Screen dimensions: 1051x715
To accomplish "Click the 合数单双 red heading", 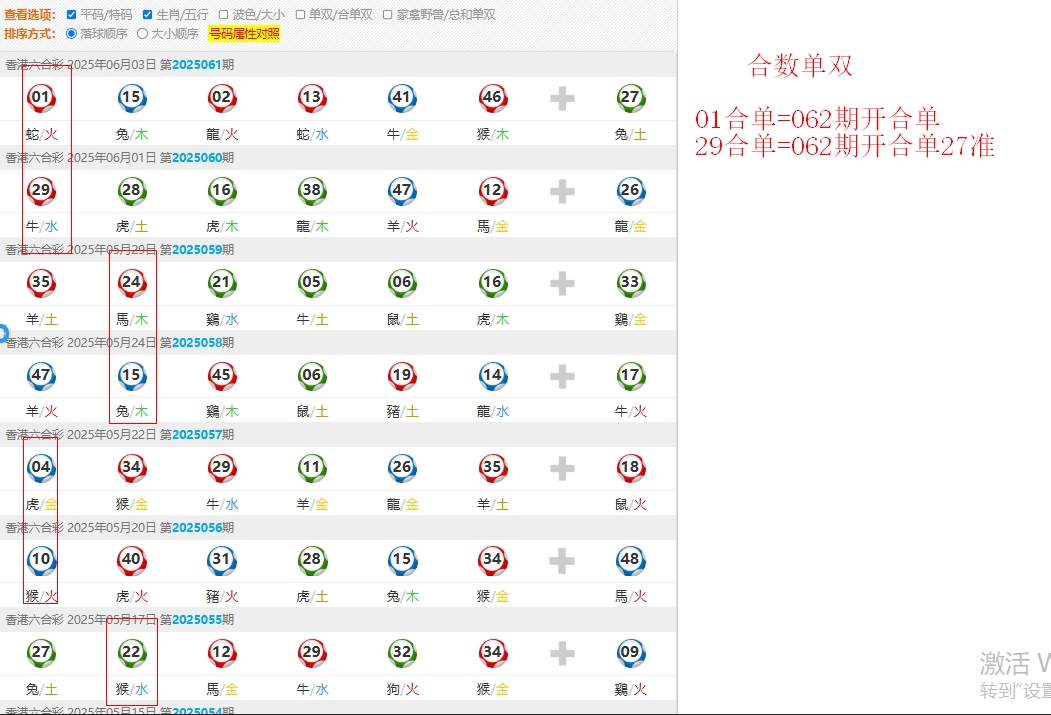I will [x=800, y=66].
